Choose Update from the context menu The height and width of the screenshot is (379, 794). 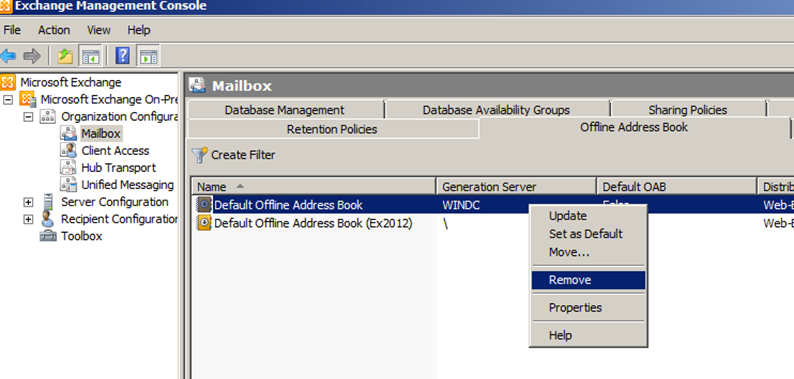[x=588, y=216]
